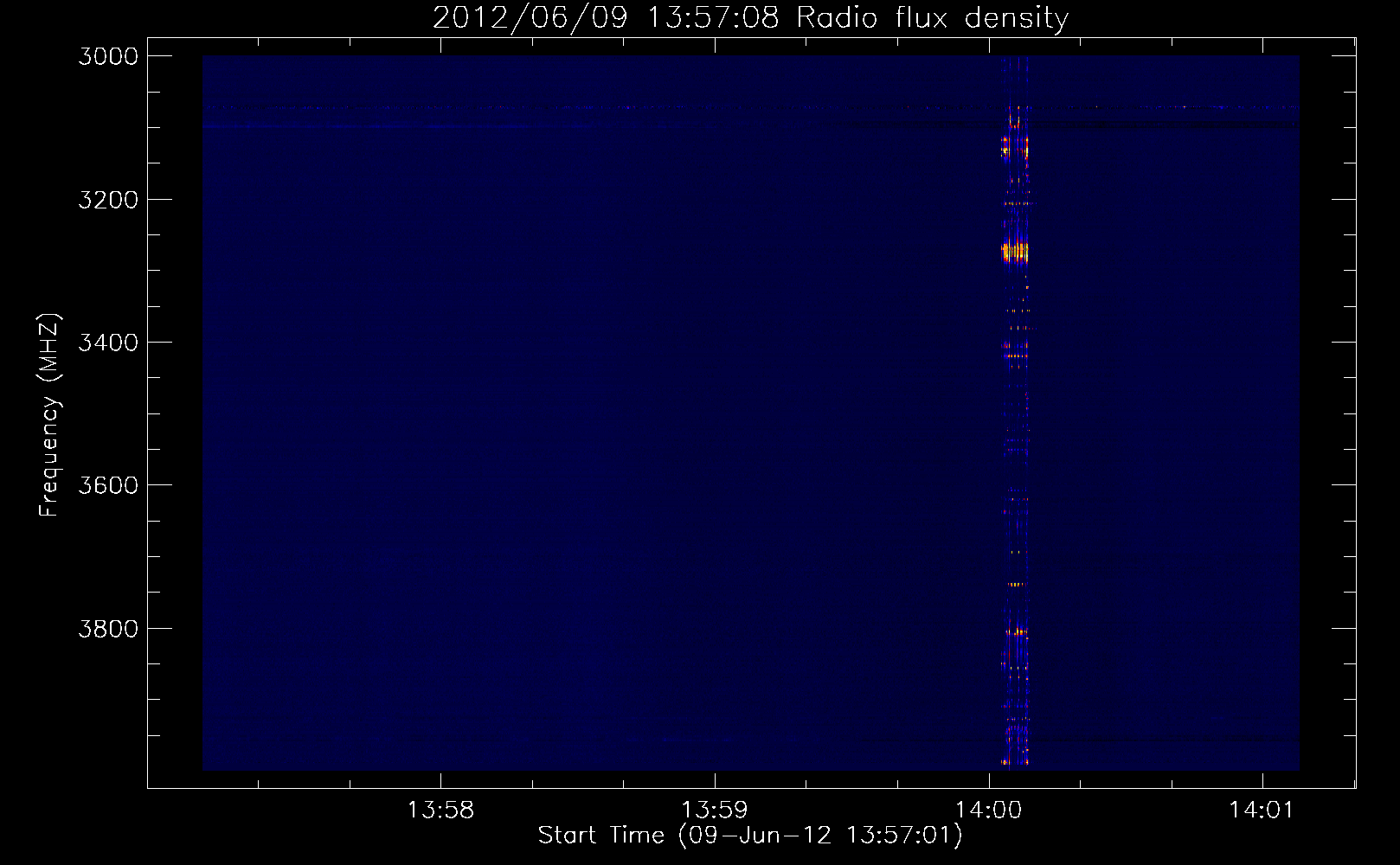Select the 3800 frequency axis label
Viewport: 1400px width, 865px height.
coord(108,629)
